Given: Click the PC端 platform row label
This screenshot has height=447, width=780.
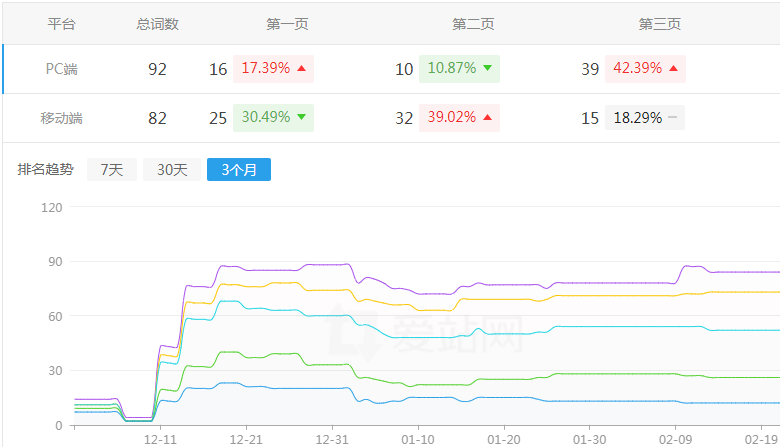Looking at the screenshot, I should coord(64,69).
